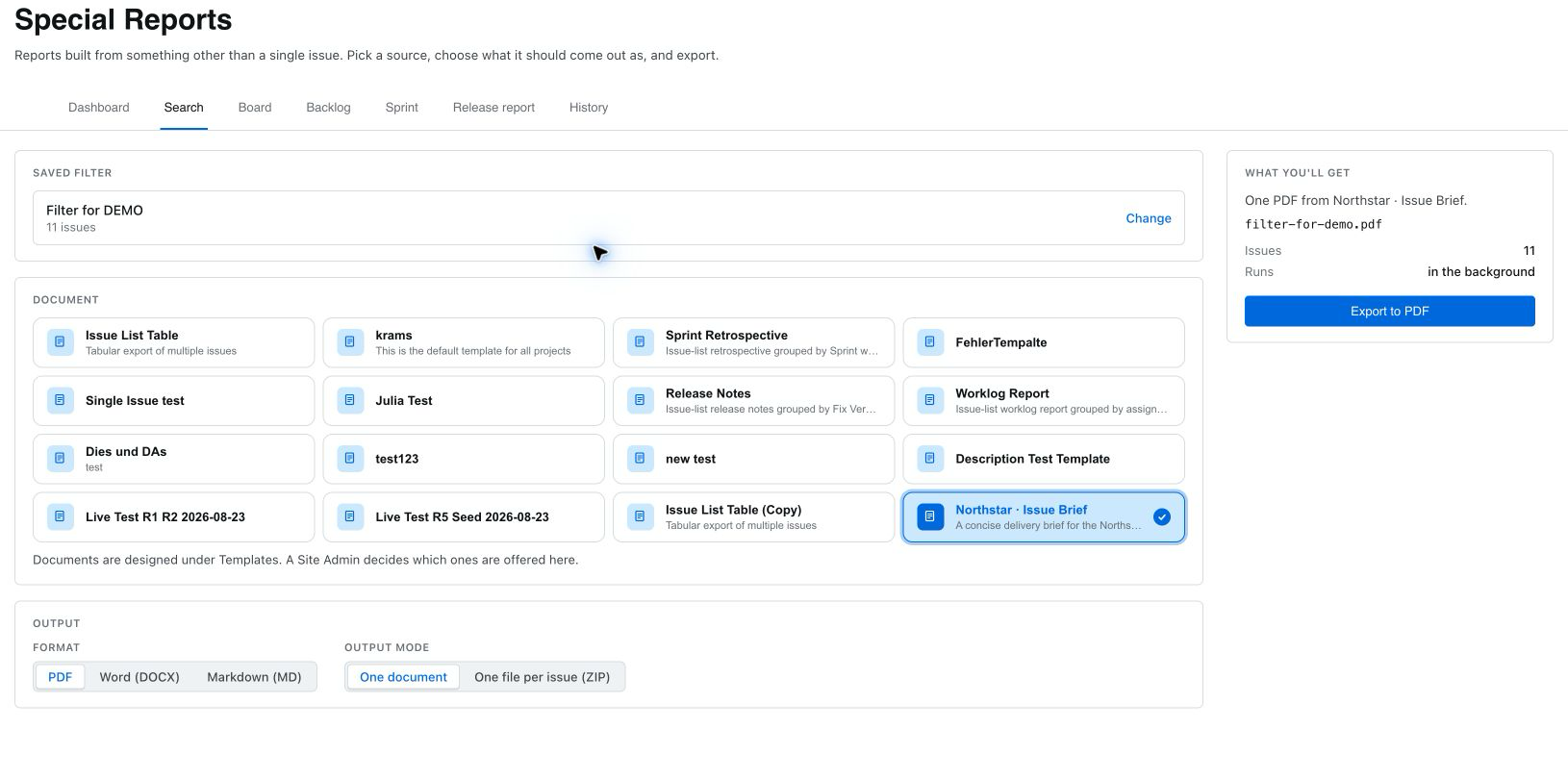Click the document icon on test123 card
The width and height of the screenshot is (1568, 779).
click(x=350, y=459)
